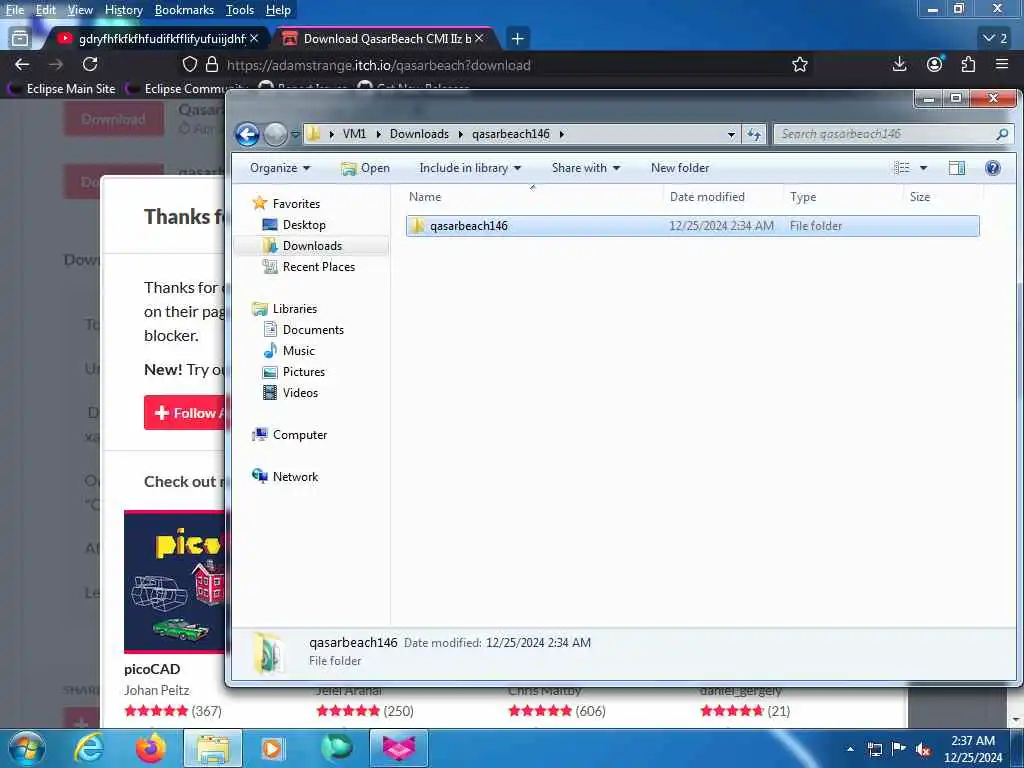
Task: Open Explorer help icon
Action: coord(993,168)
